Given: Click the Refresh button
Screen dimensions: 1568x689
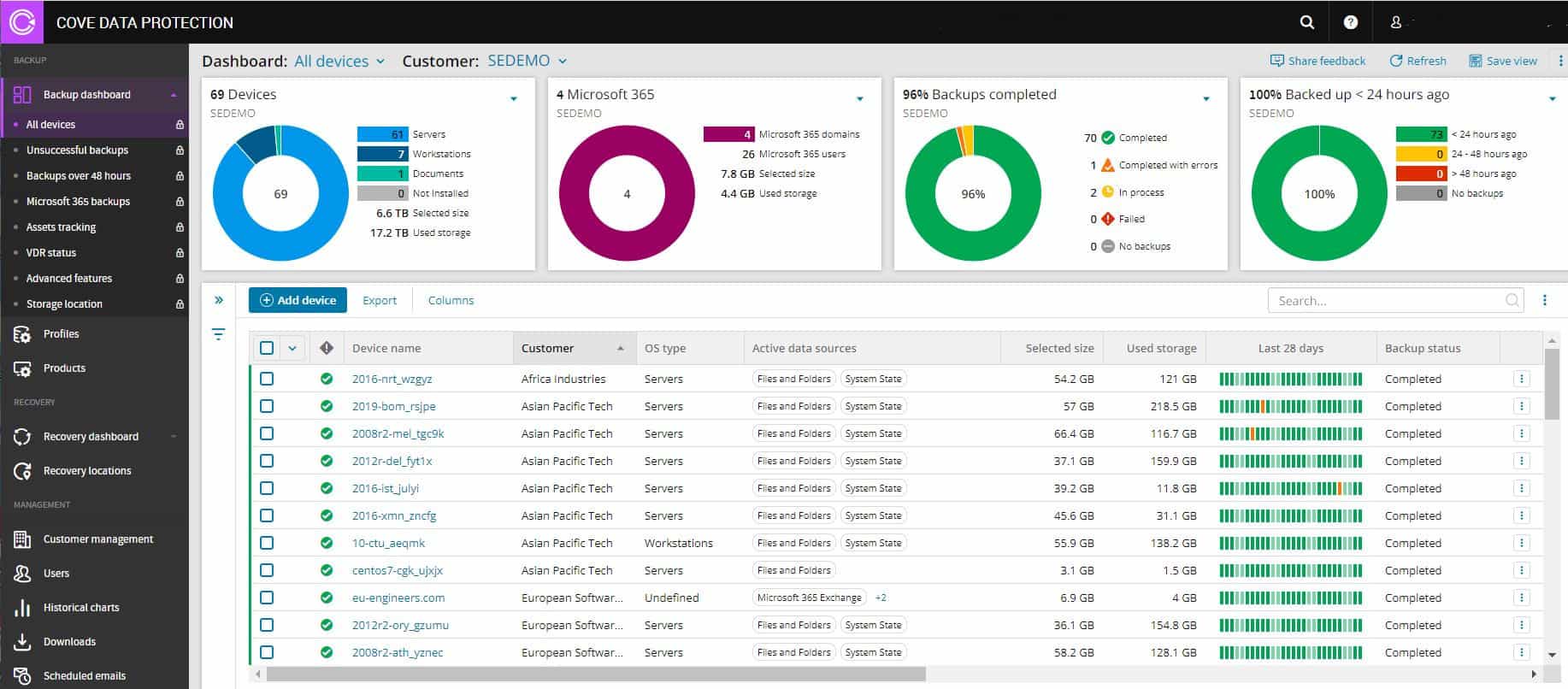Looking at the screenshot, I should [x=1418, y=61].
